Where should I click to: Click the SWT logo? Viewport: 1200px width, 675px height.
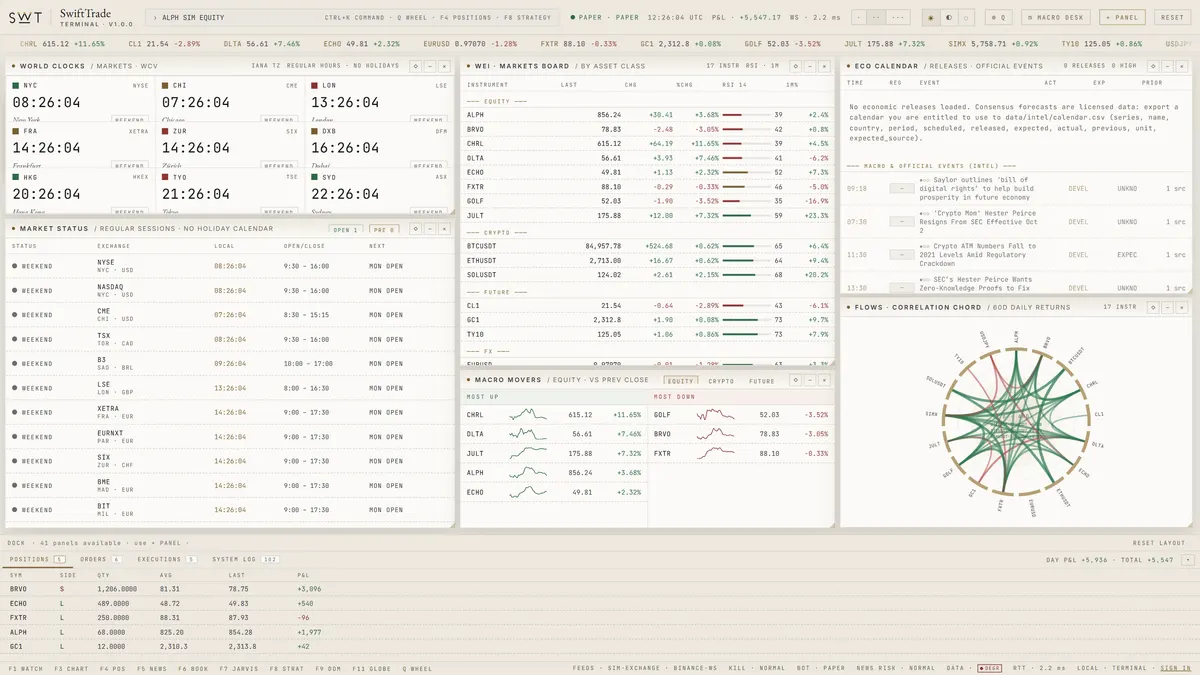pos(26,17)
